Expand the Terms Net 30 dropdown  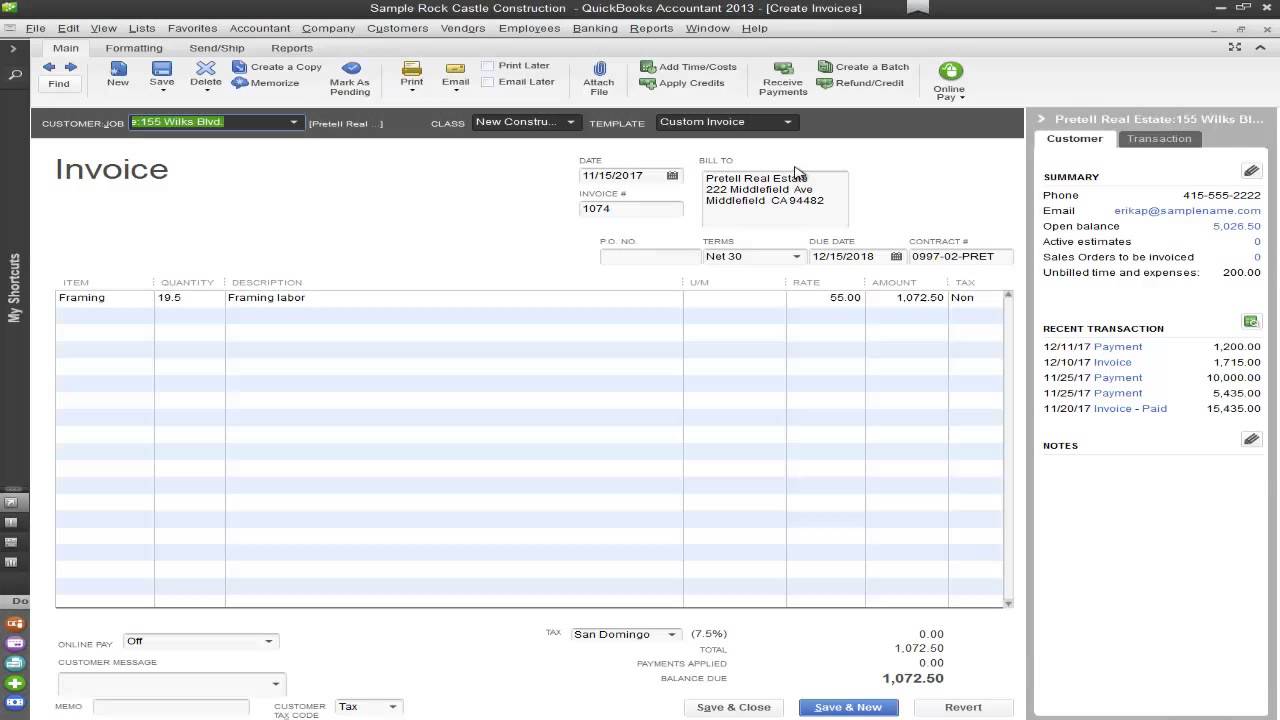[x=797, y=257]
